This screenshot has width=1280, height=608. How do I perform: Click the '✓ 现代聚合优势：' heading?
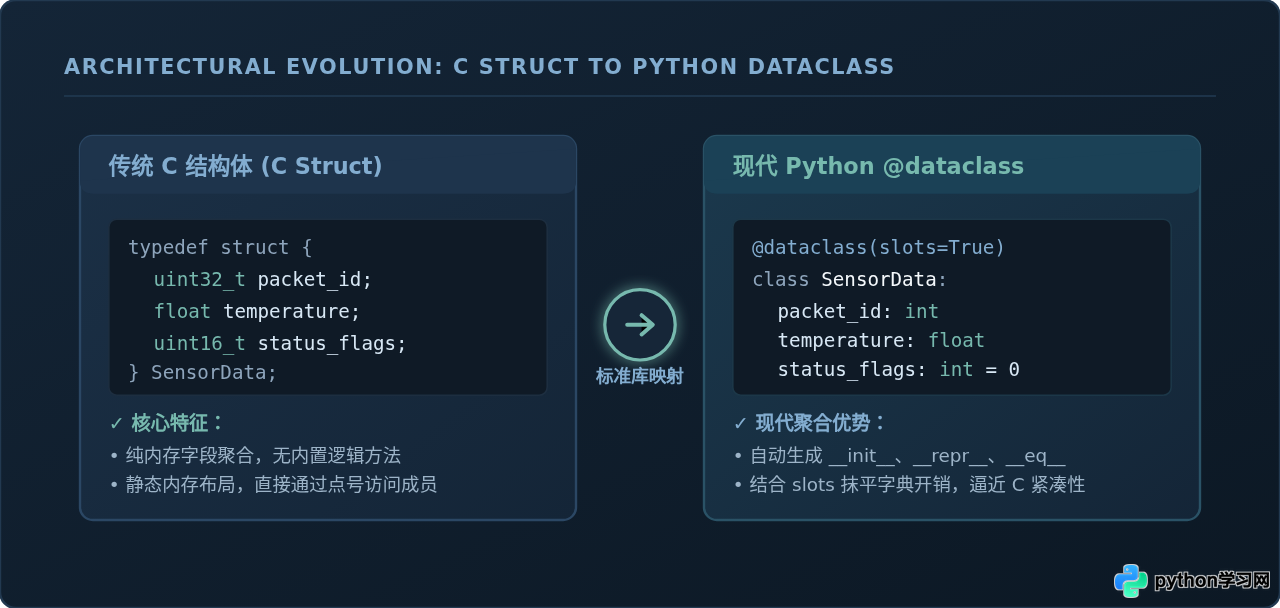tap(810, 423)
